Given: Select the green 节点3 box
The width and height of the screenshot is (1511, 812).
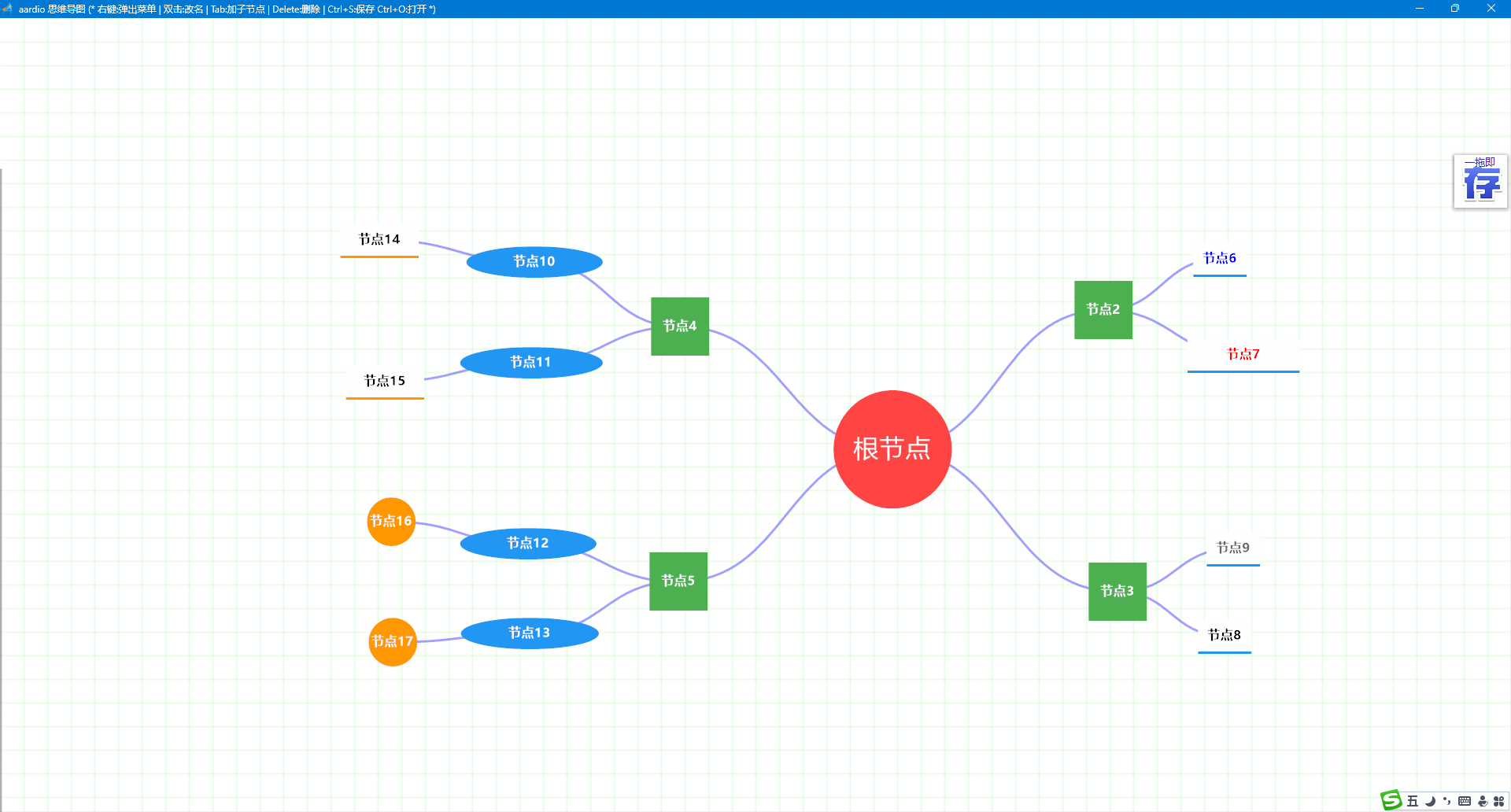Looking at the screenshot, I should click(x=1118, y=592).
